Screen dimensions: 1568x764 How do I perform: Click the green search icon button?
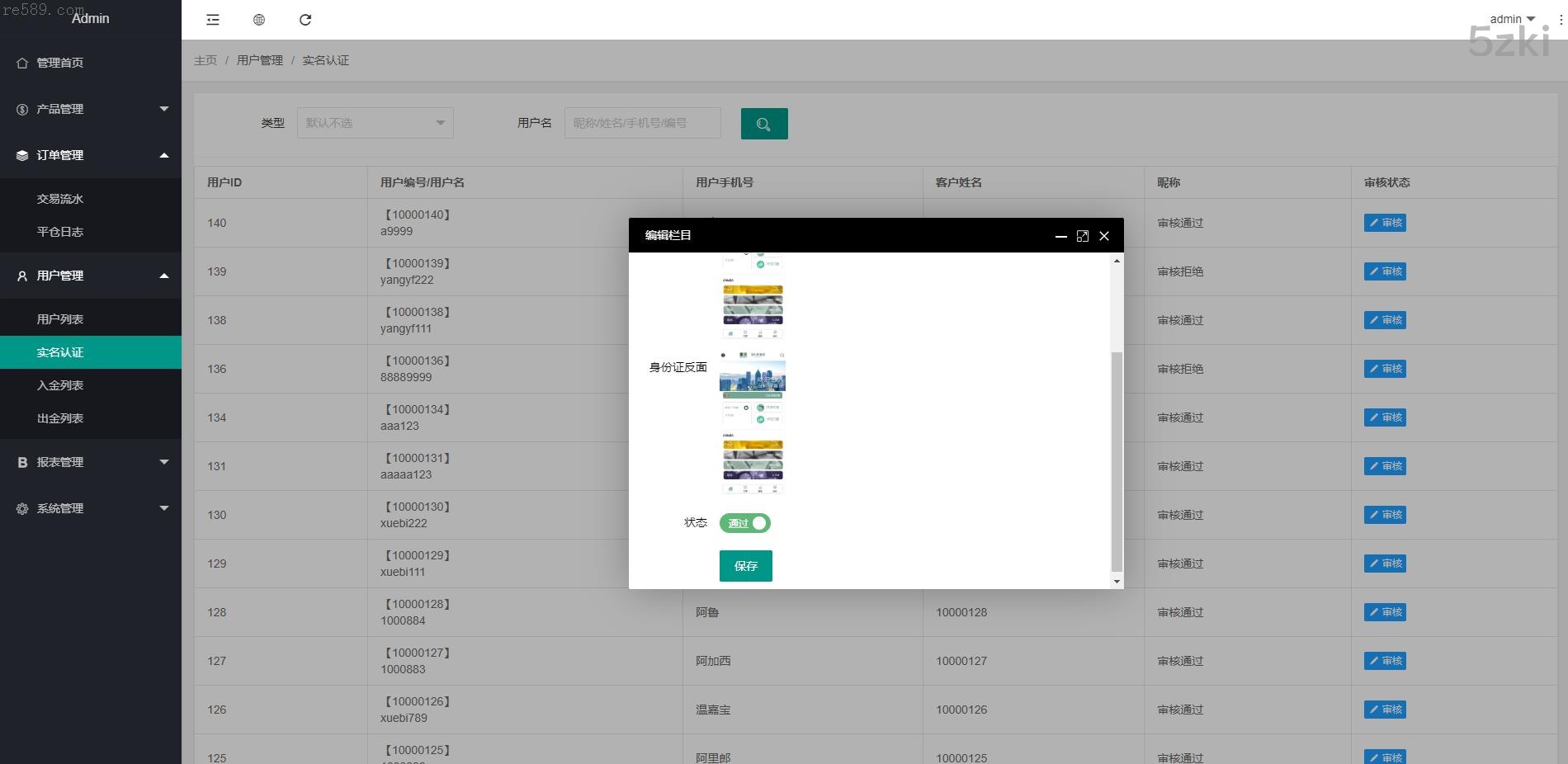[x=764, y=124]
